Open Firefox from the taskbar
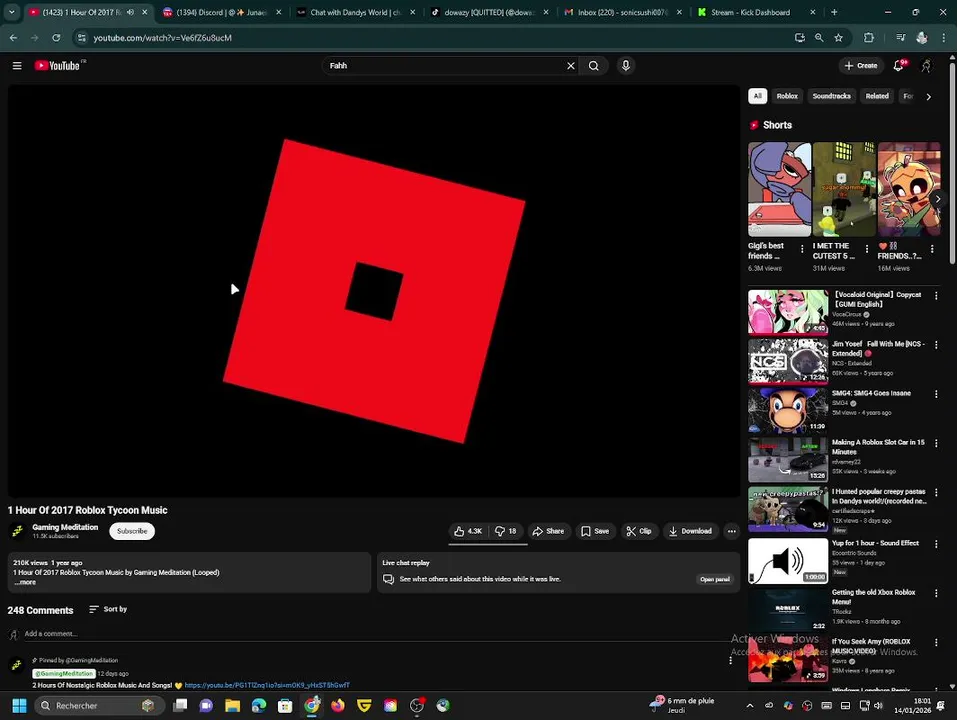The width and height of the screenshot is (957, 720). pyautogui.click(x=338, y=705)
